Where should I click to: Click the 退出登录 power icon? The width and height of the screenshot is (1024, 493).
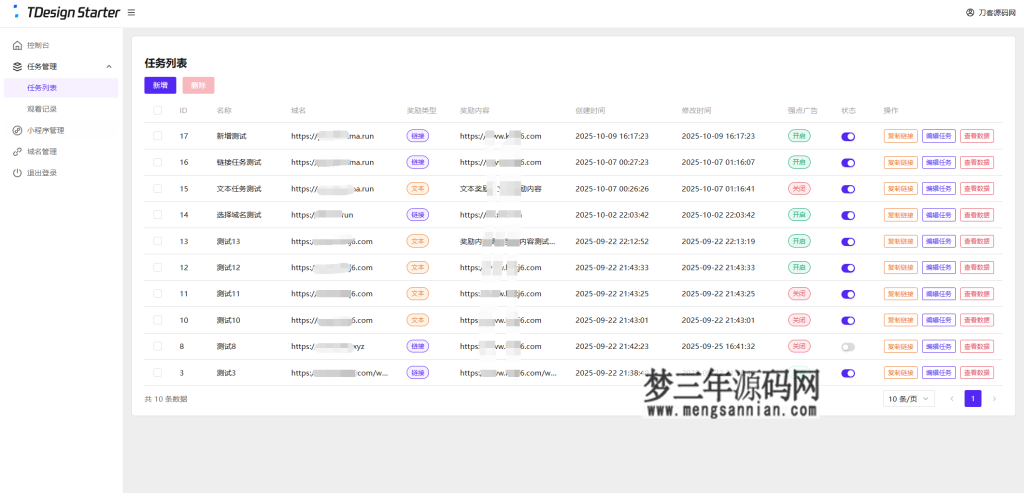[17, 173]
